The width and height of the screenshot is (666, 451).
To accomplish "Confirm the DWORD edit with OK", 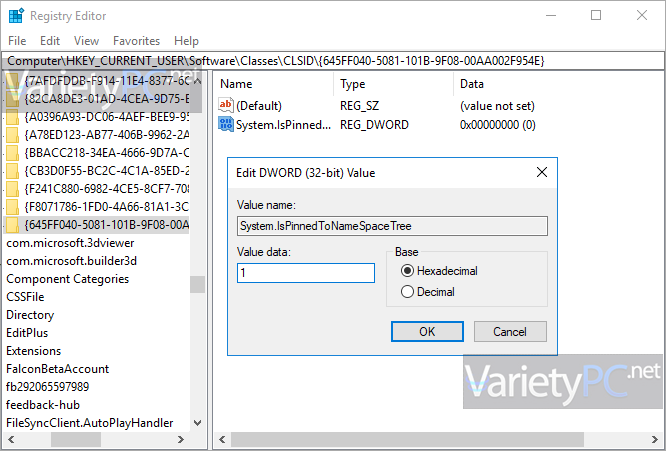I will coord(427,331).
